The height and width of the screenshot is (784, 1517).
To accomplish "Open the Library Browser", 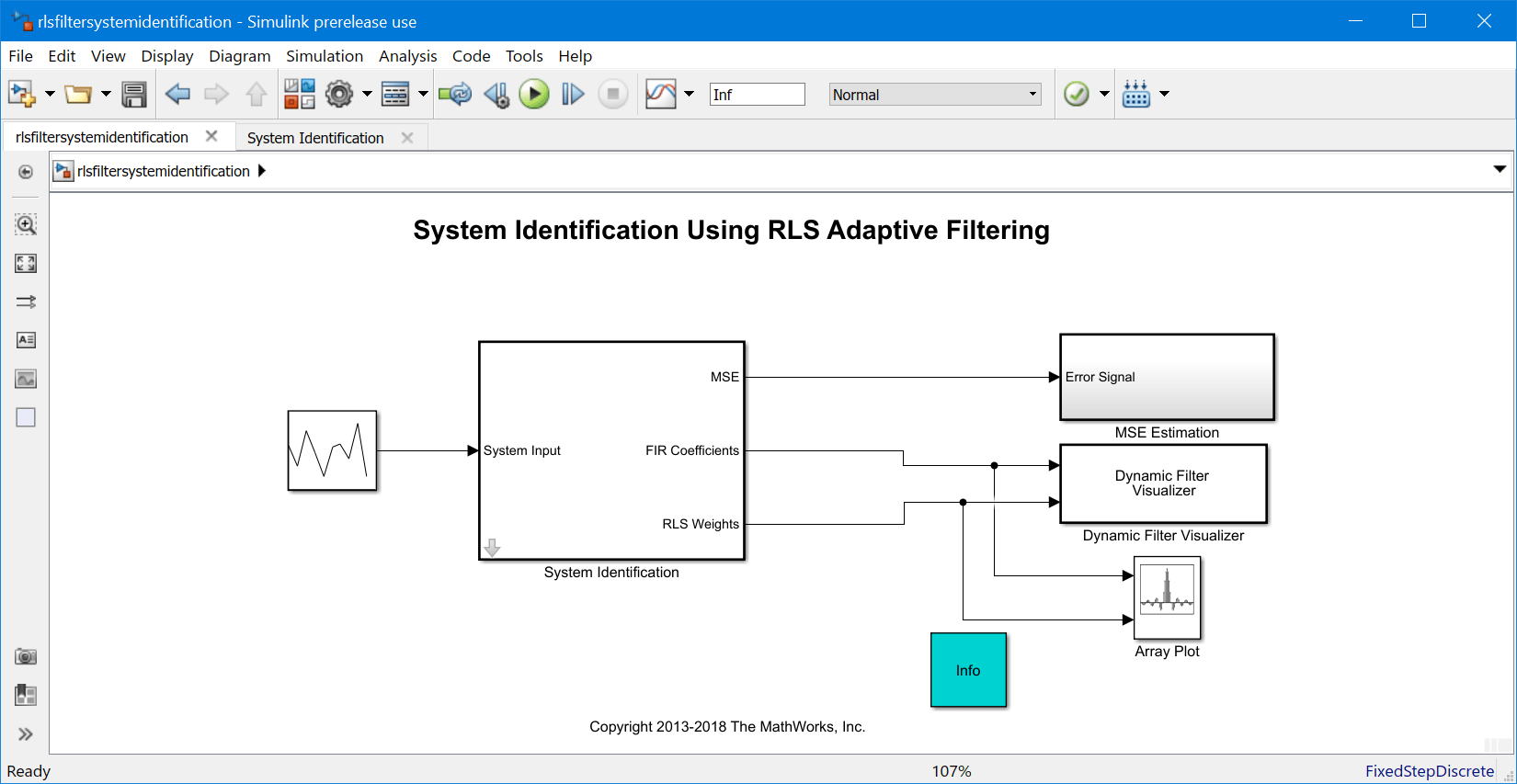I will click(299, 94).
